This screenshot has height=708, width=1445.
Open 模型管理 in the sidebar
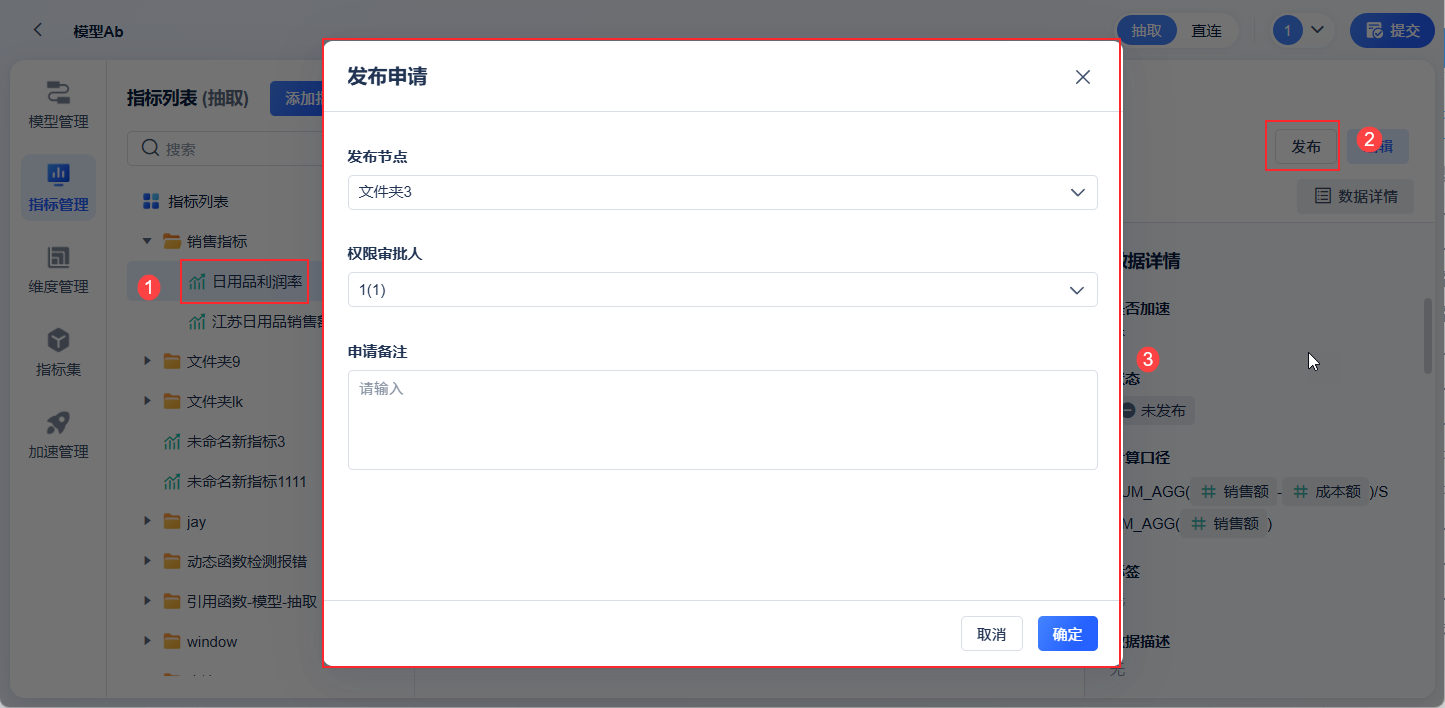click(58, 105)
